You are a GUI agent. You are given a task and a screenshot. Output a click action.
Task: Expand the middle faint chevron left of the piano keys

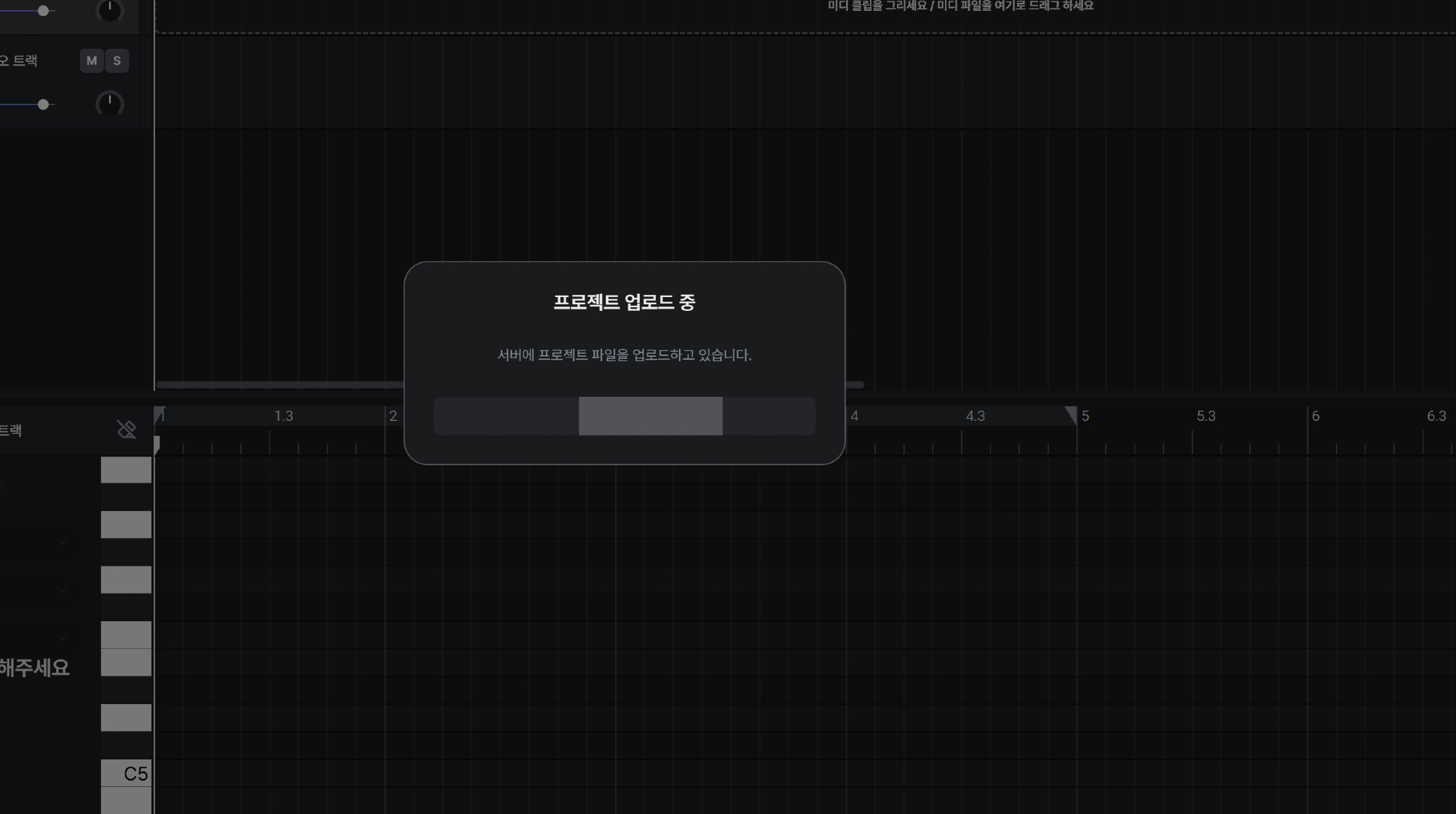coord(63,590)
